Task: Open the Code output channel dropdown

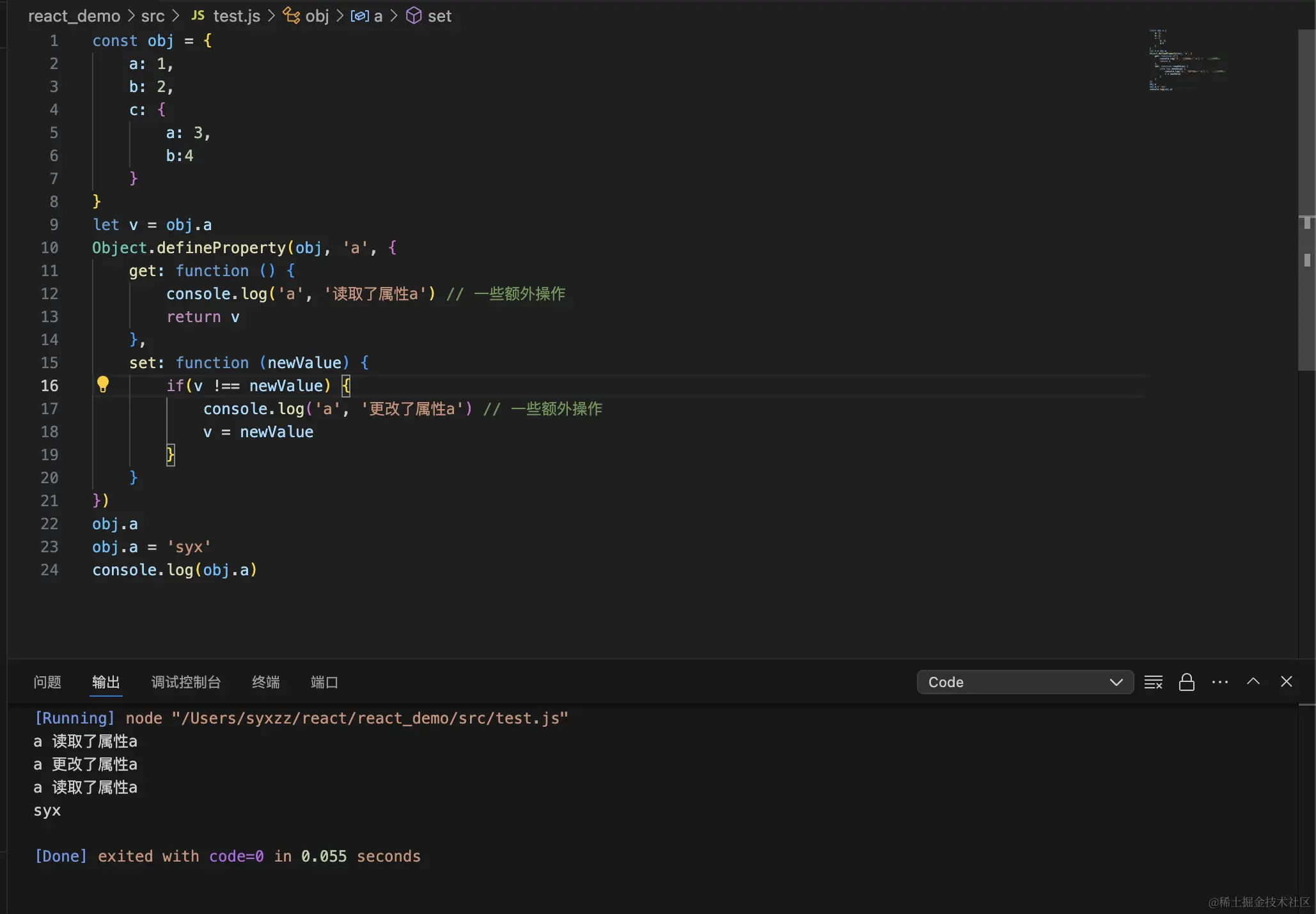Action: (x=1024, y=682)
